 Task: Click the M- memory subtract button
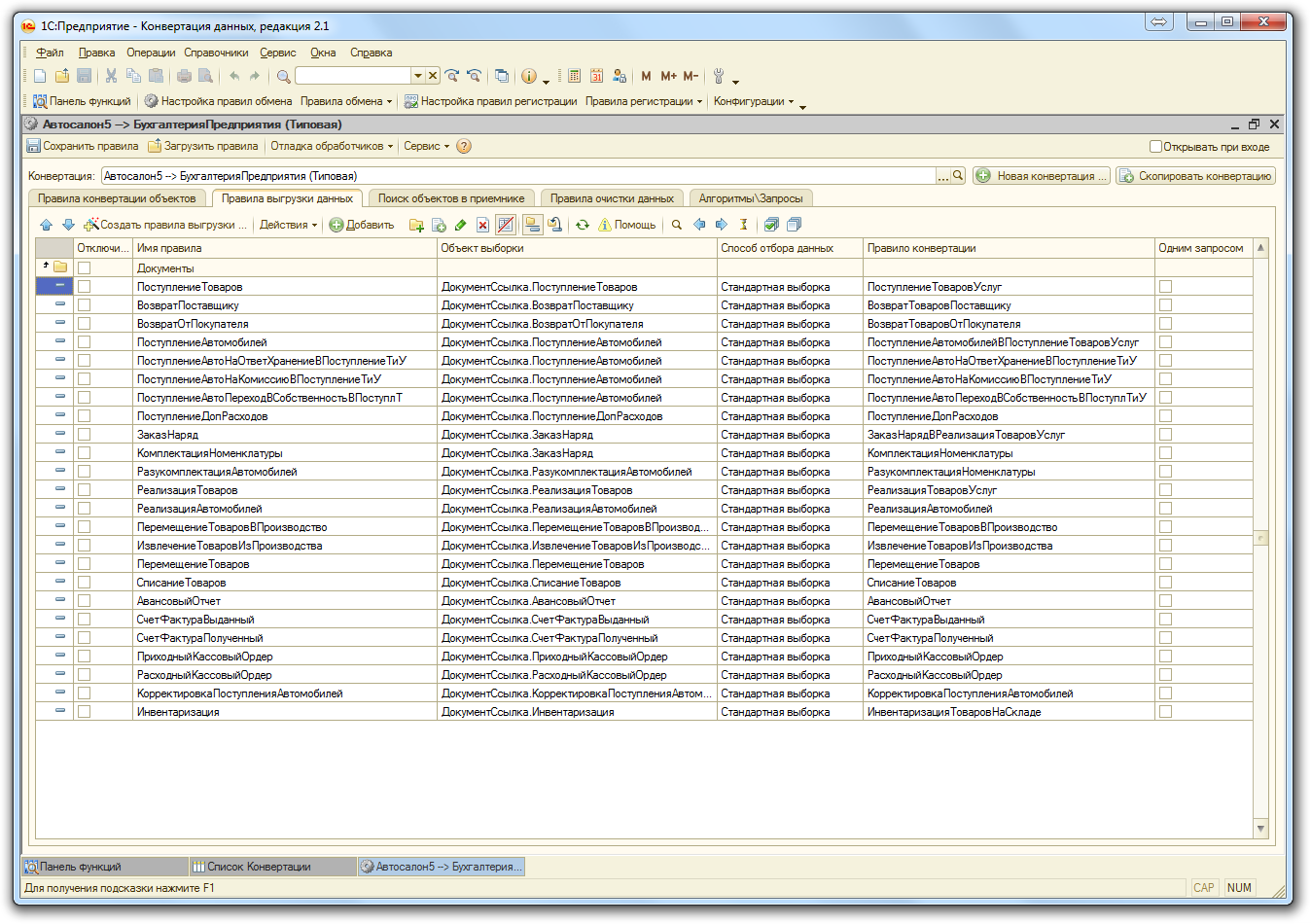(691, 76)
